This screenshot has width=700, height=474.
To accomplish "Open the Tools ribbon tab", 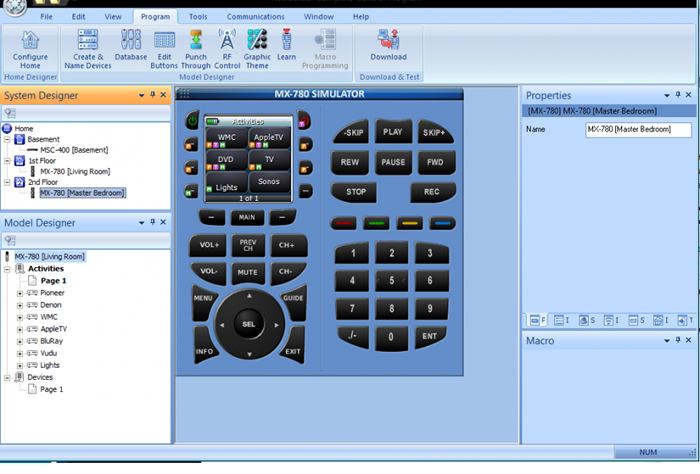I will pos(198,17).
